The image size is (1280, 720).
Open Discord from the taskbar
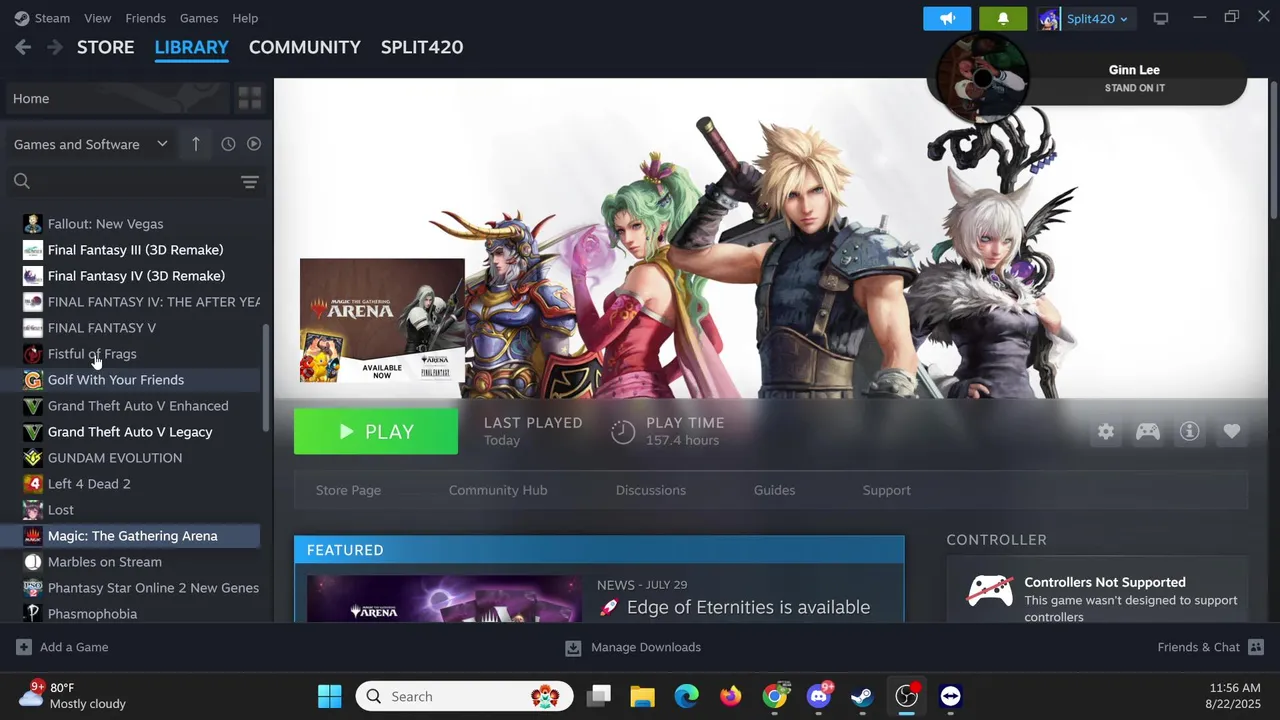click(x=819, y=696)
